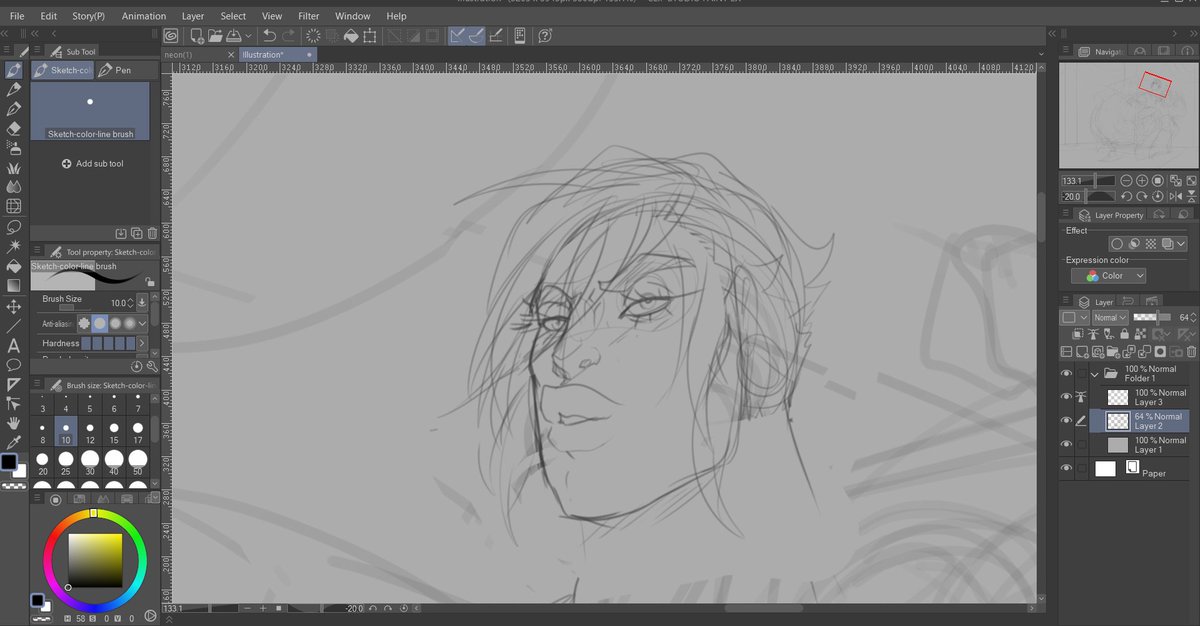Select the Text tool (A icon)
This screenshot has height=626, width=1200.
(x=14, y=345)
